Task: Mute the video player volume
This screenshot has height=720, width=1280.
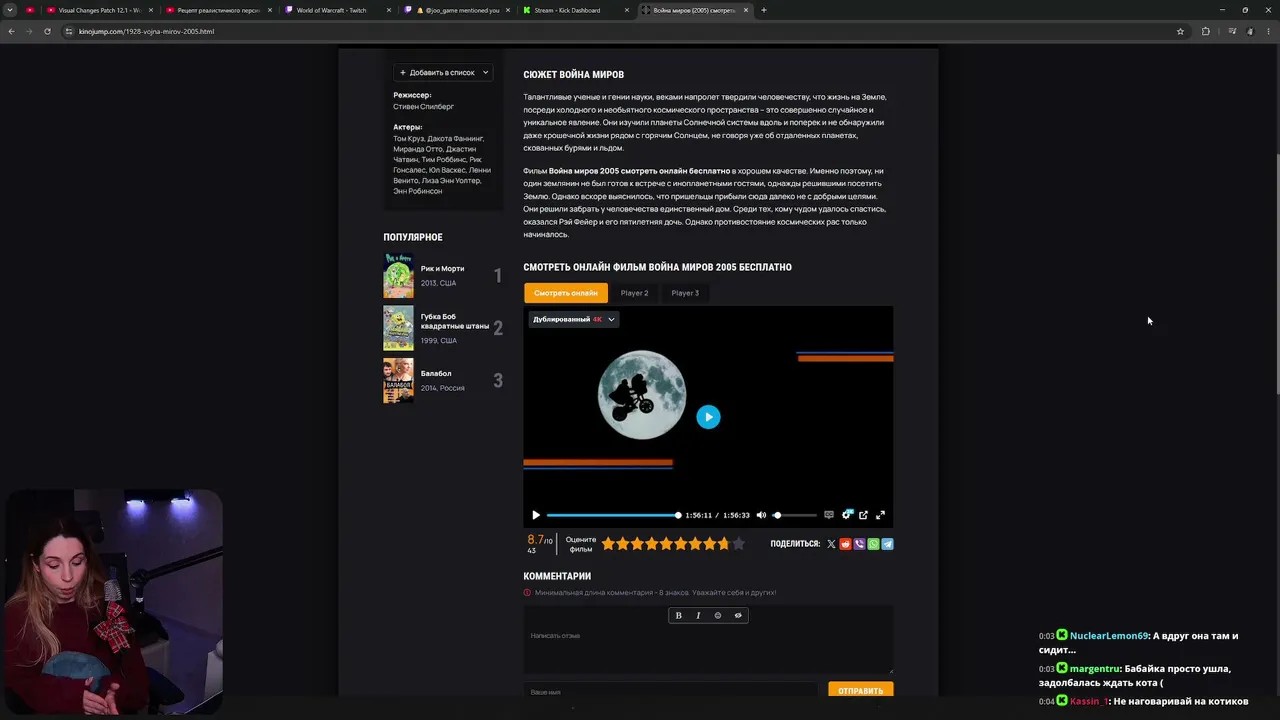Action: pyautogui.click(x=761, y=515)
